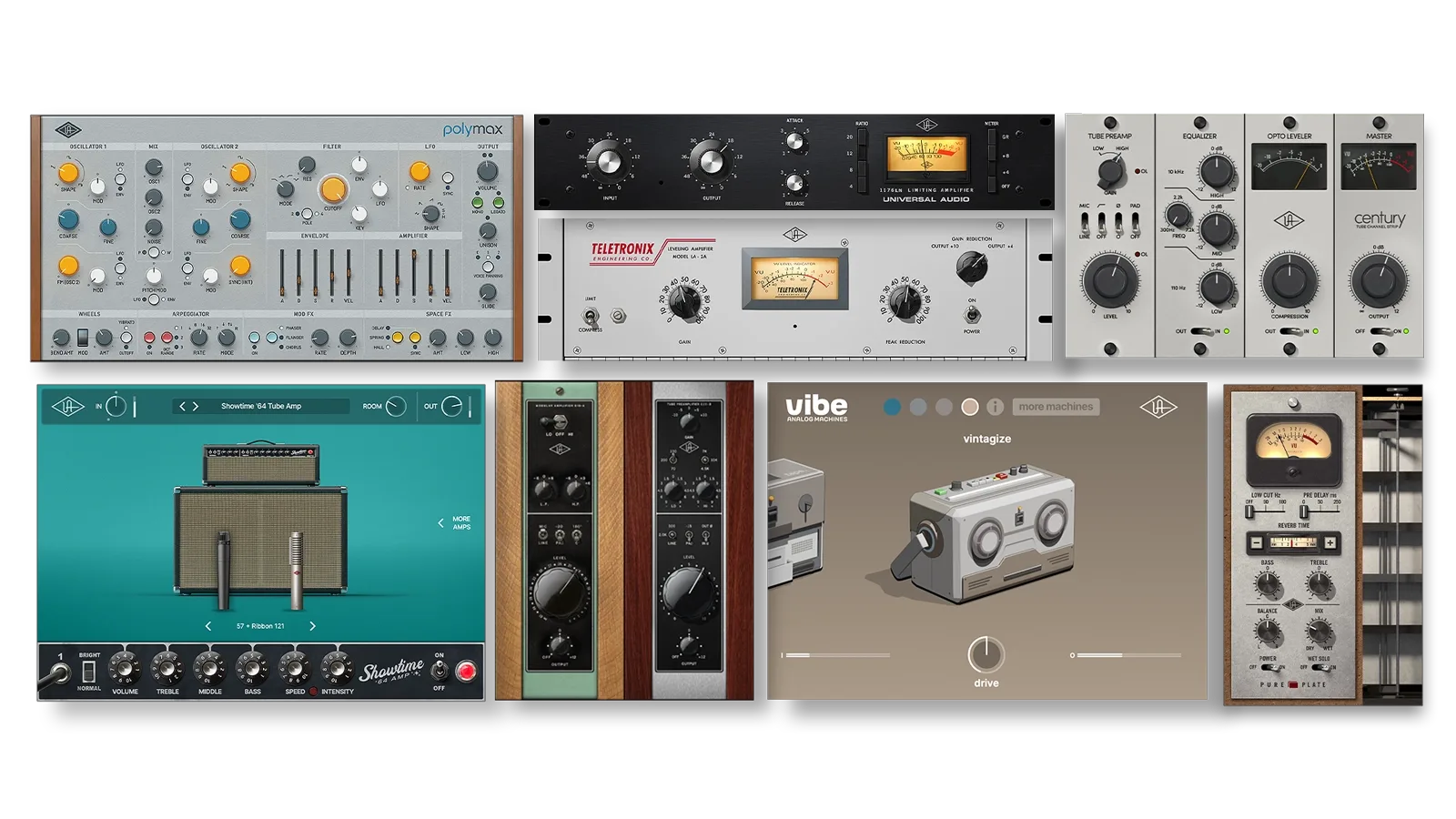
Task: Click the more machines button
Action: [x=1056, y=407]
